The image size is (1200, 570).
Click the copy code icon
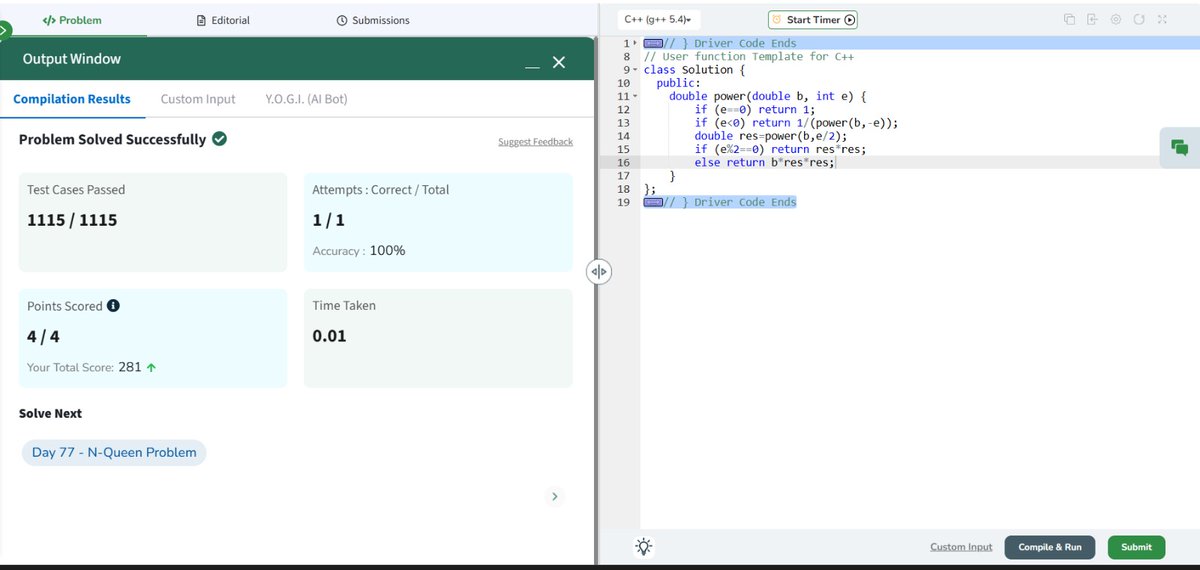(x=1068, y=19)
